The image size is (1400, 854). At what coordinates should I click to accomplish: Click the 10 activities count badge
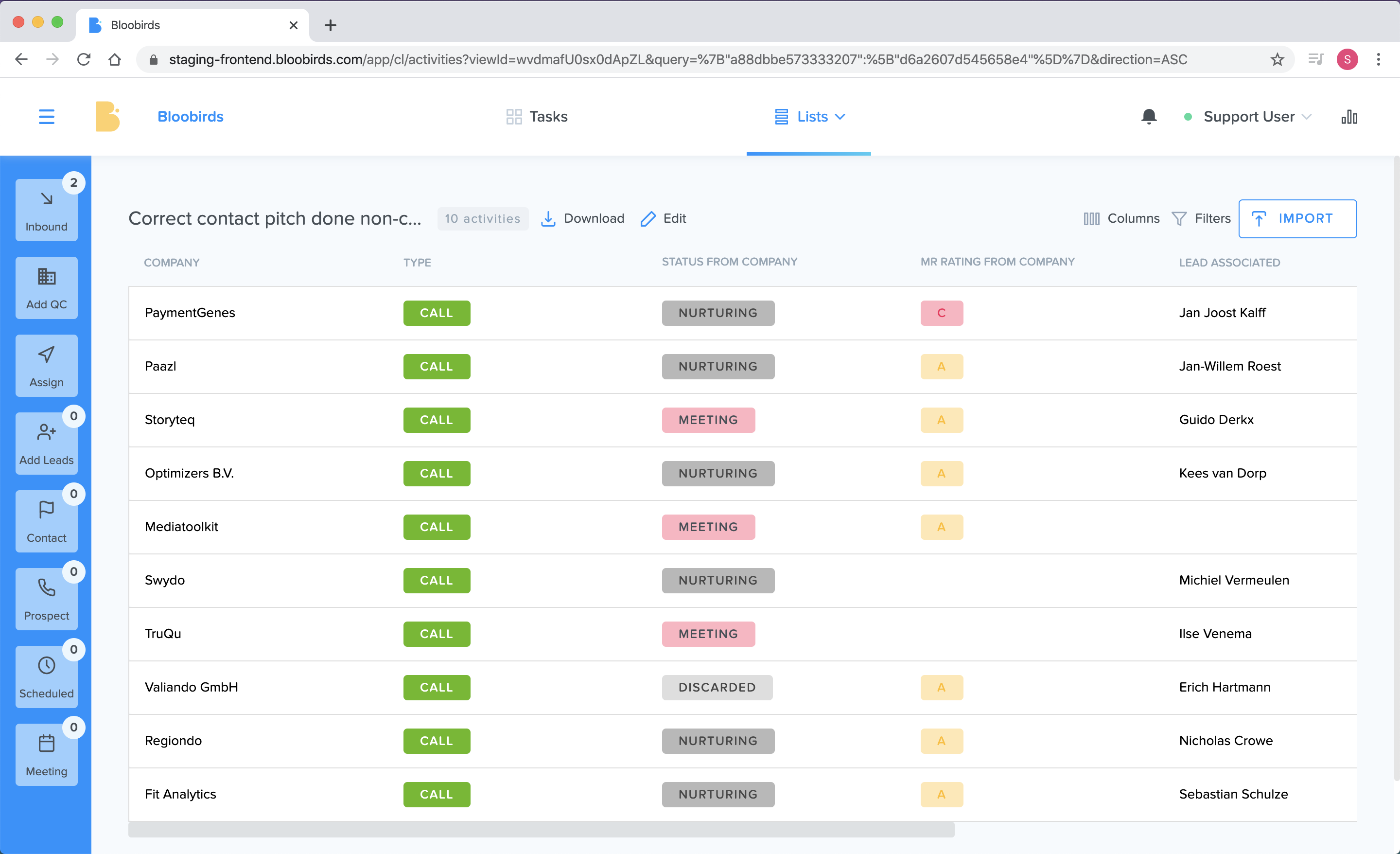click(482, 218)
